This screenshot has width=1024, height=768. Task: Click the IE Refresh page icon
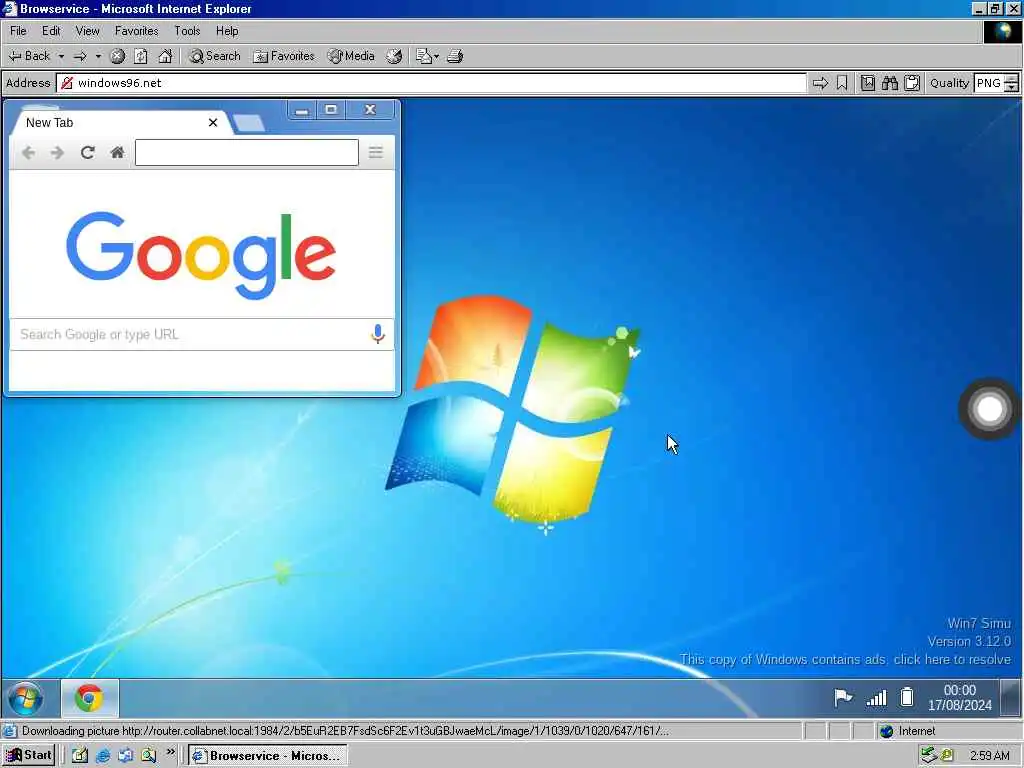pyautogui.click(x=140, y=56)
